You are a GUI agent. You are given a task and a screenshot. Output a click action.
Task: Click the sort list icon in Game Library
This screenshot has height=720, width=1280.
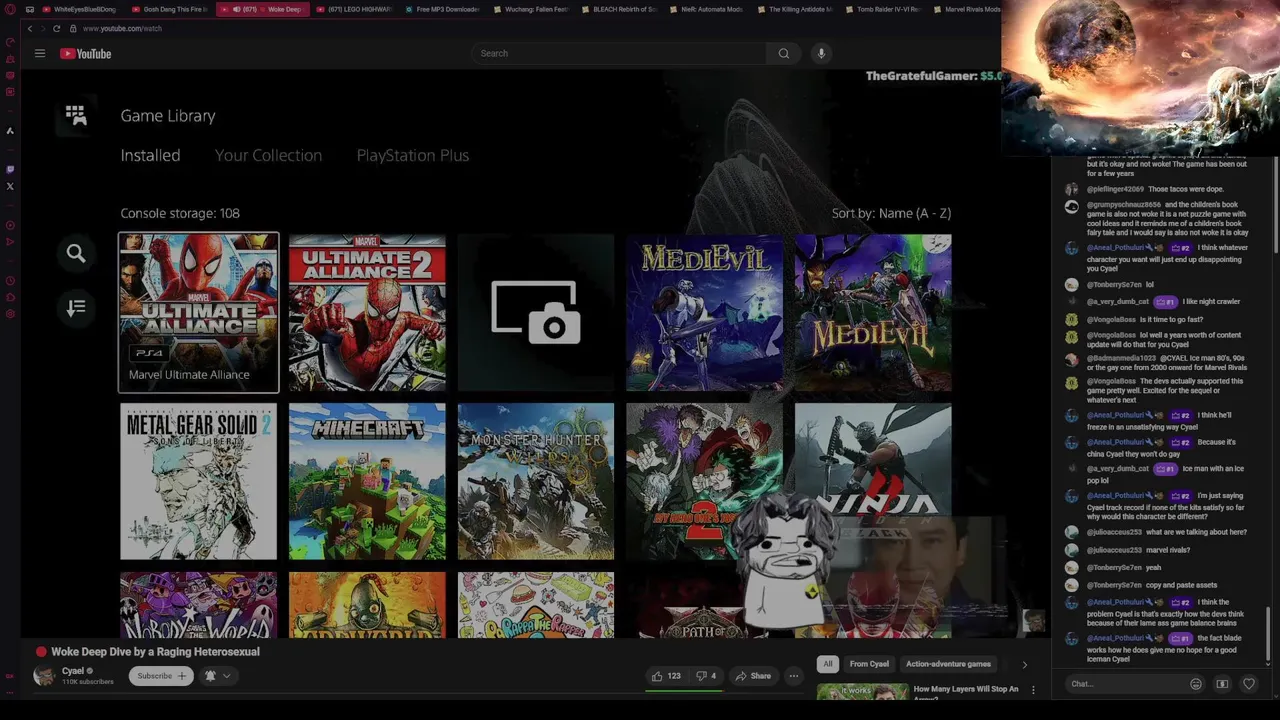point(76,308)
